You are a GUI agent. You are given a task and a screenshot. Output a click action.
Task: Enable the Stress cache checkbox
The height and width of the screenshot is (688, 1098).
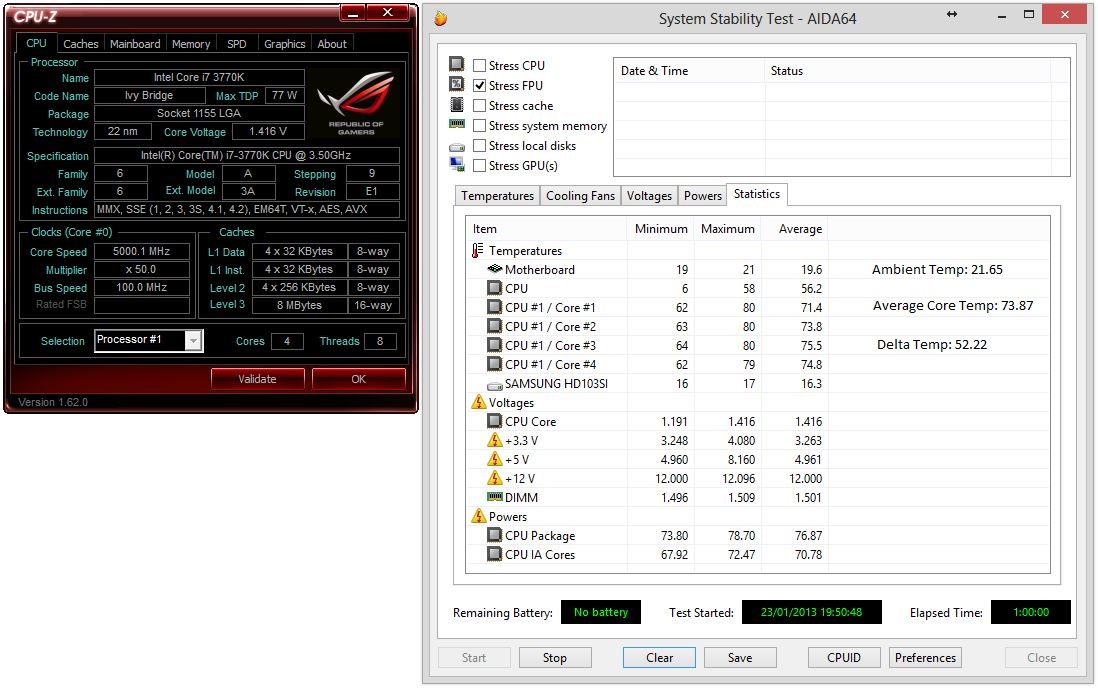479,106
